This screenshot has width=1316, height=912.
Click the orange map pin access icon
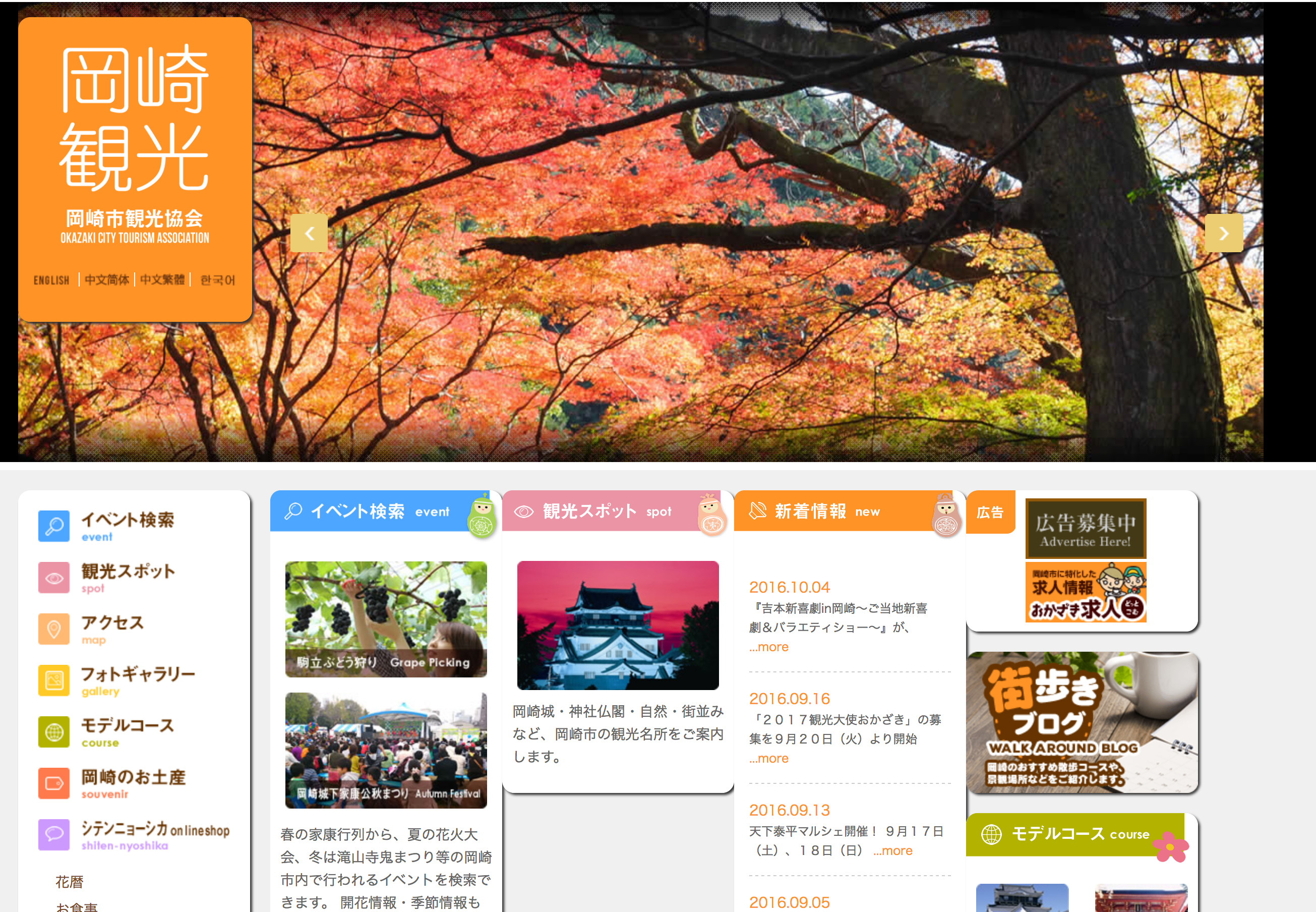point(53,629)
